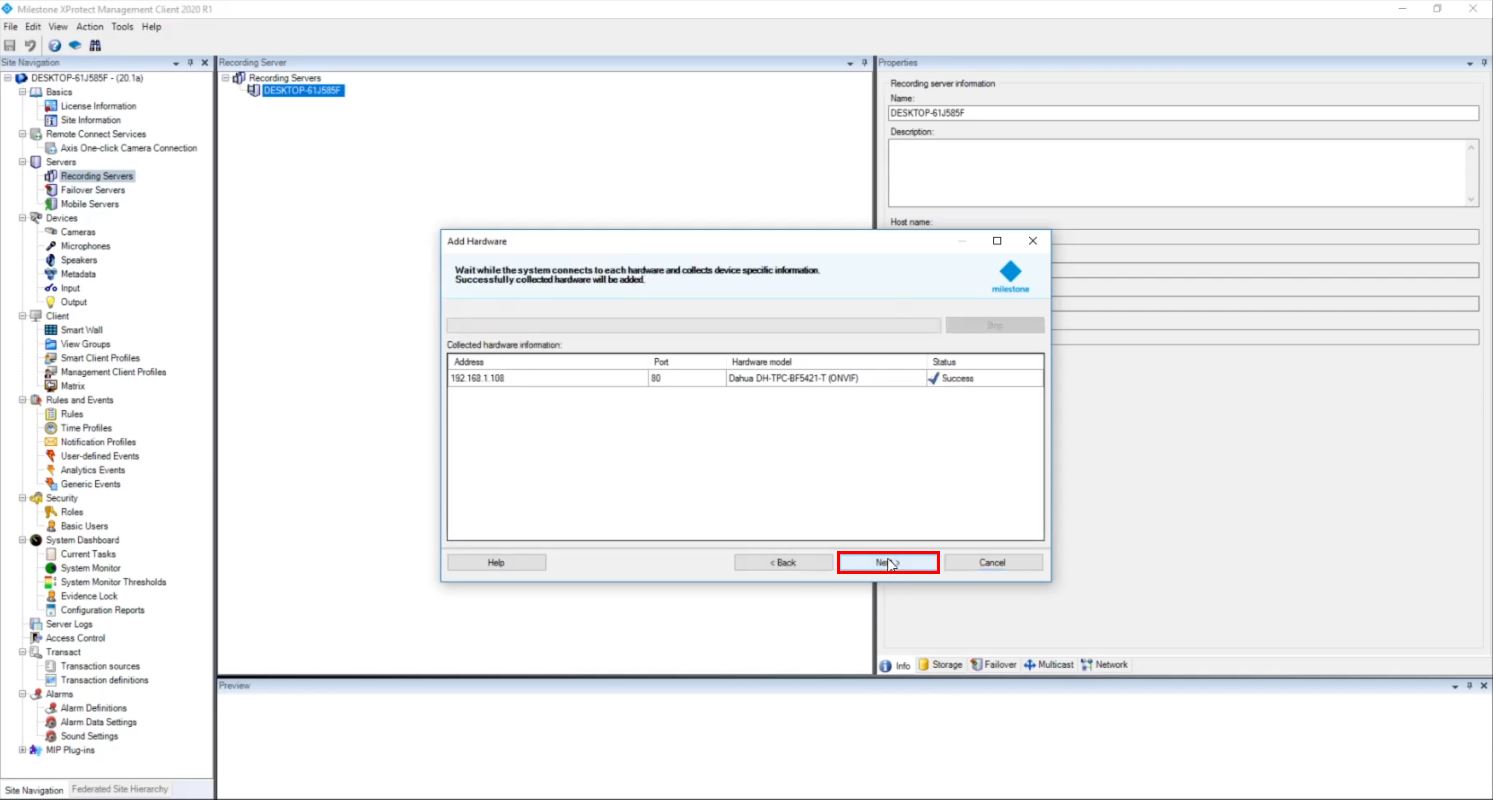
Task: Click inside the Description text box
Action: (1176, 173)
